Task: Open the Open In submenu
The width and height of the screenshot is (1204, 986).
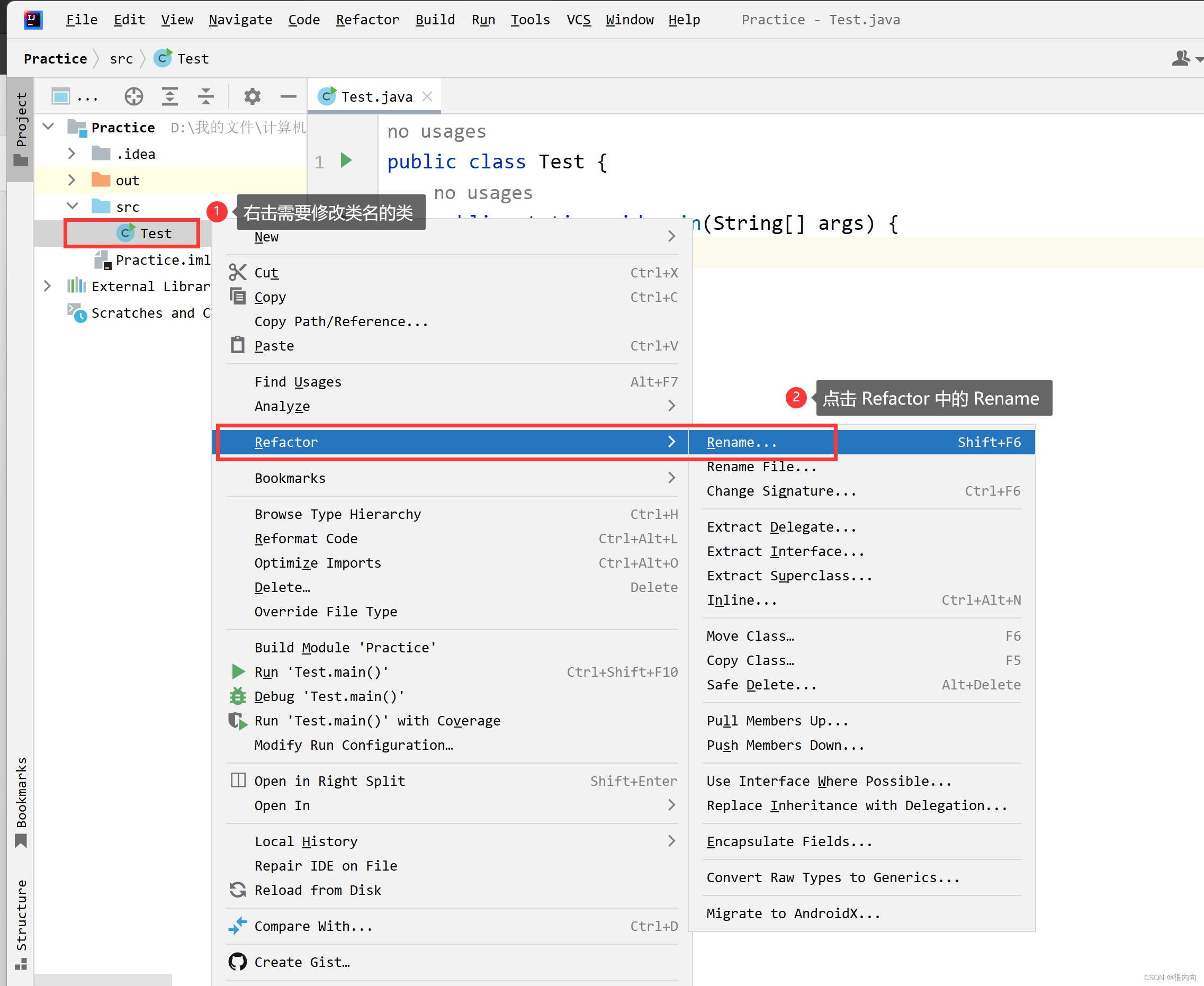Action: pyautogui.click(x=452, y=805)
